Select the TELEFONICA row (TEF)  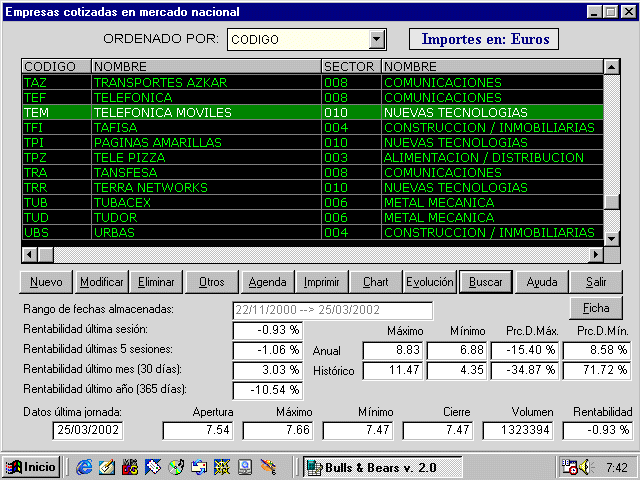tap(313, 98)
